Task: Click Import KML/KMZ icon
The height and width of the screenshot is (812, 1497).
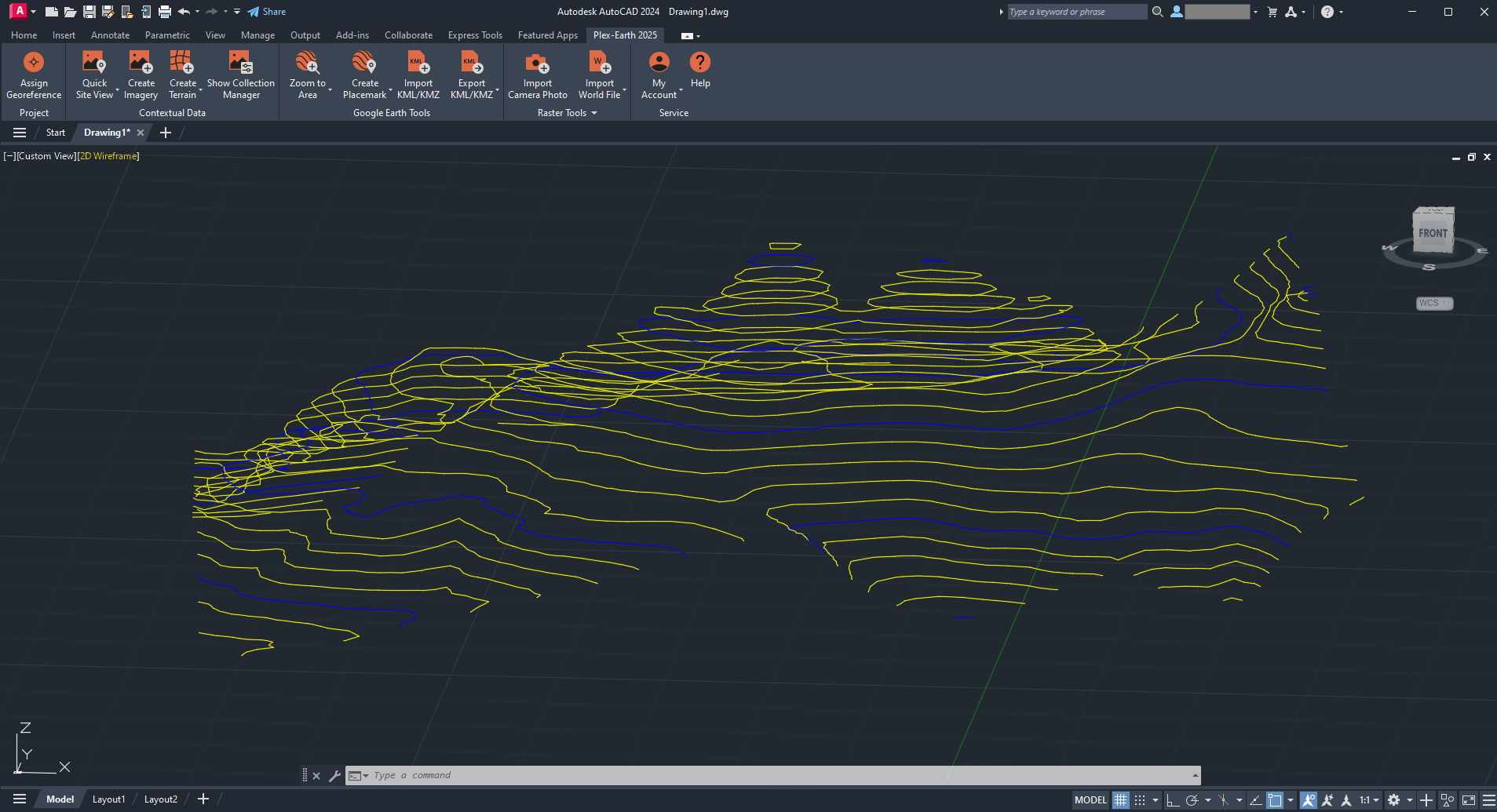Action: tap(418, 62)
